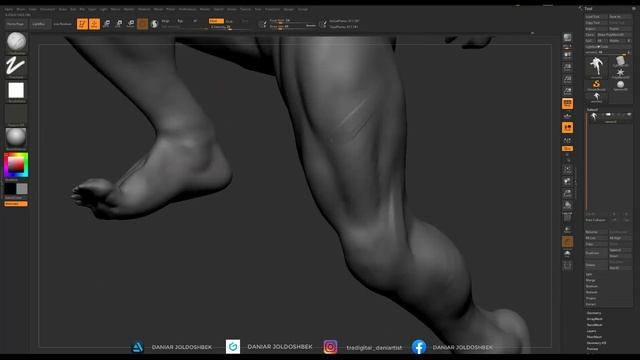Expand the Project section in Subtool

coord(591,298)
